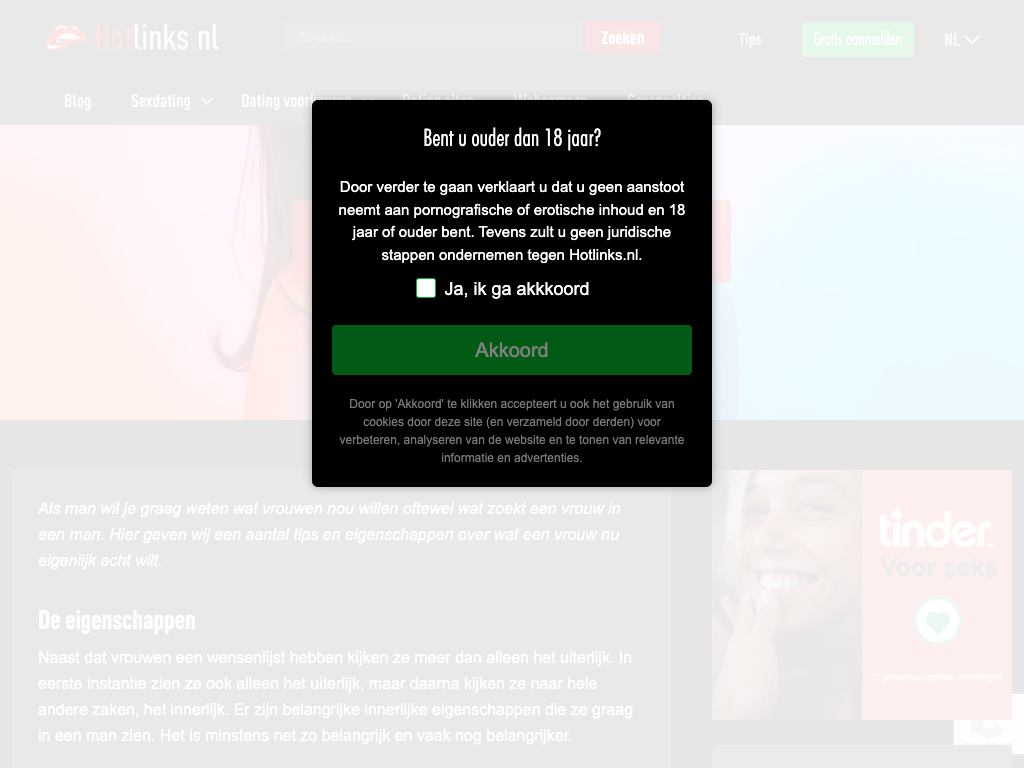Image resolution: width=1024 pixels, height=768 pixels.
Task: Expand the Sexdating dropdown chevron
Action: (x=206, y=101)
